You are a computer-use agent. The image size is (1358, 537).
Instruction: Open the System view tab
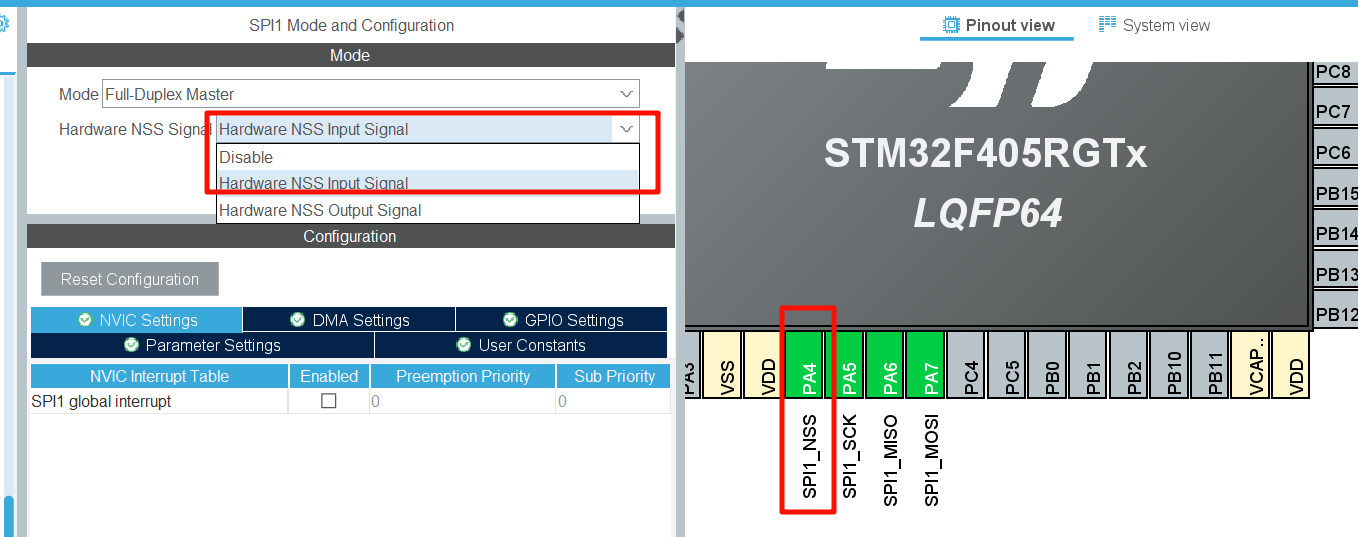point(1154,25)
